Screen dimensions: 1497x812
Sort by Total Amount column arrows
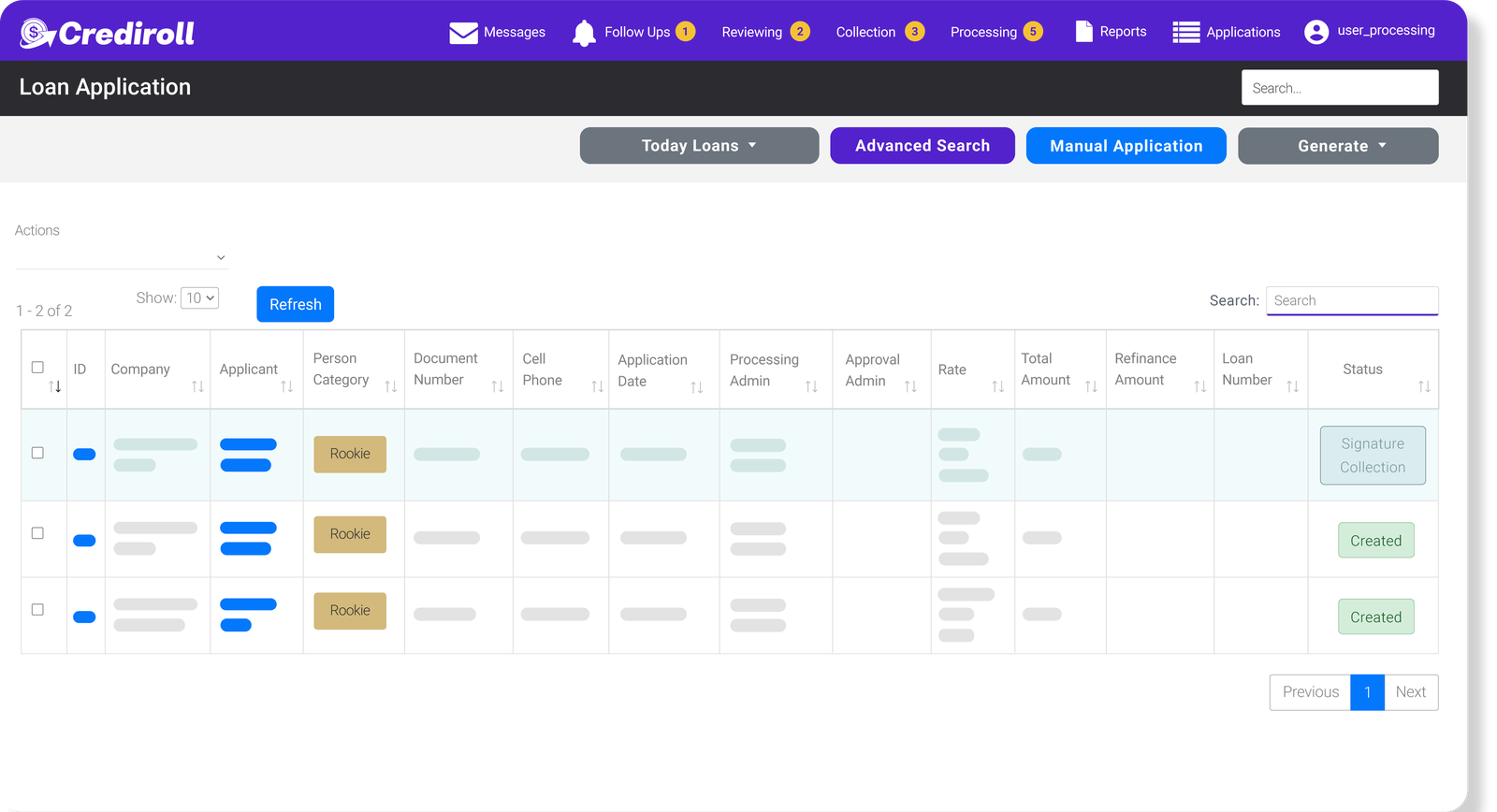pos(1091,386)
